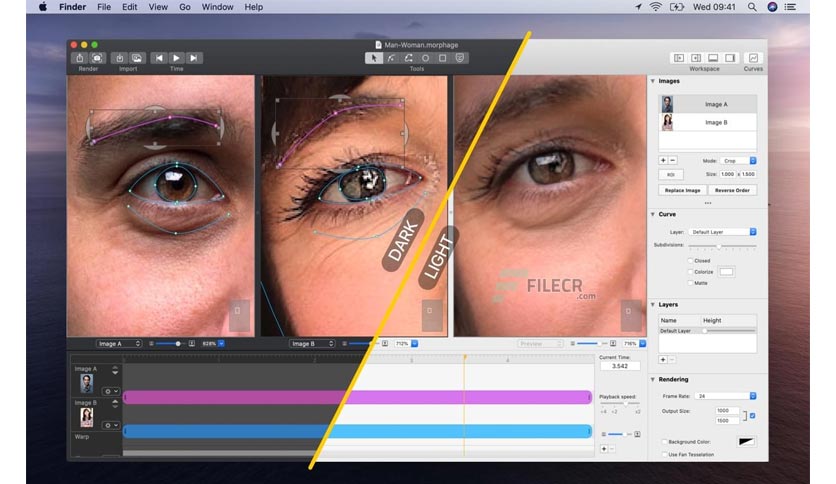Enable Use Fan Tesselation

pyautogui.click(x=664, y=455)
